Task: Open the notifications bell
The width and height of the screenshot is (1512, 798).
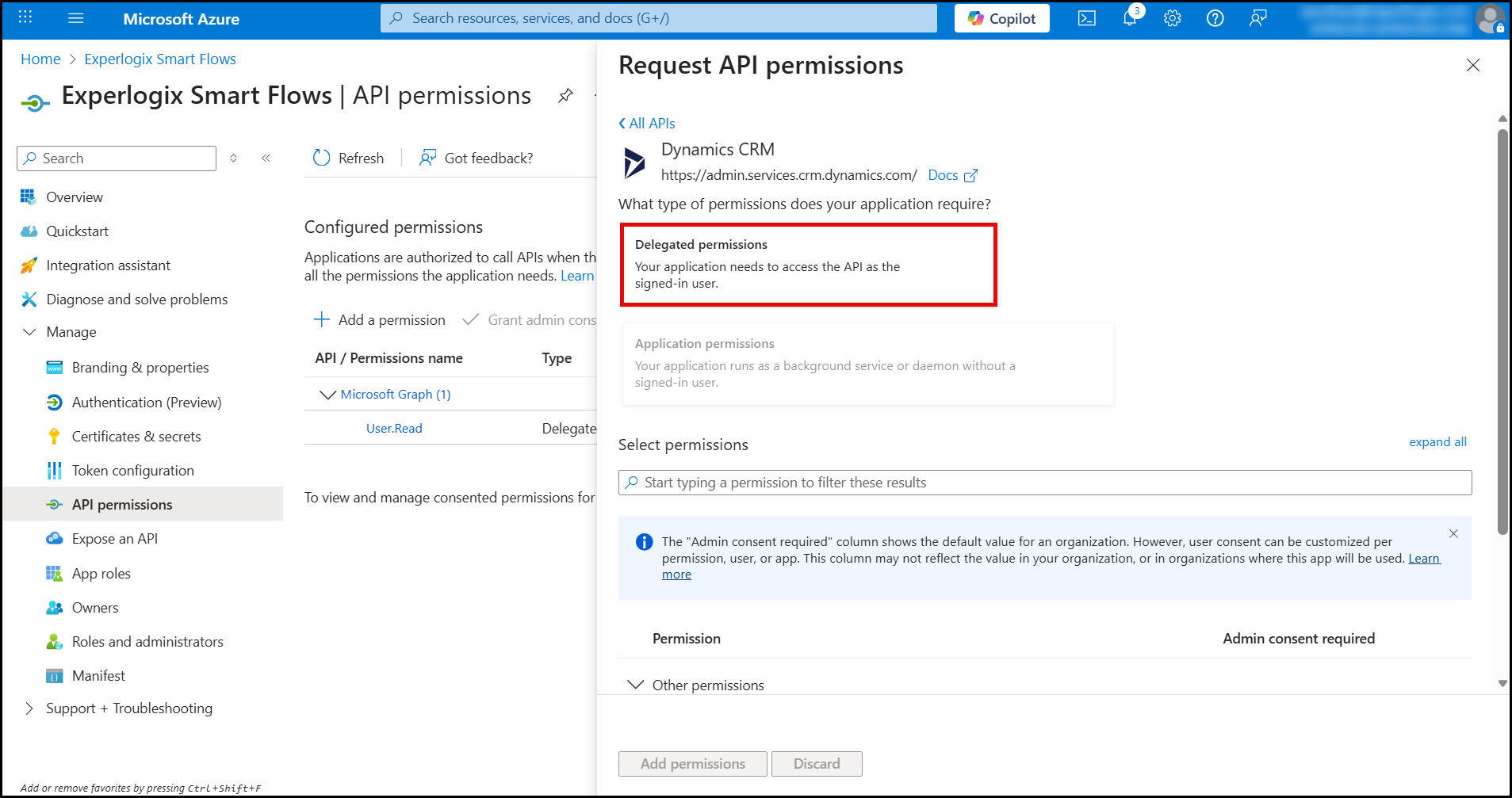Action: [x=1131, y=18]
